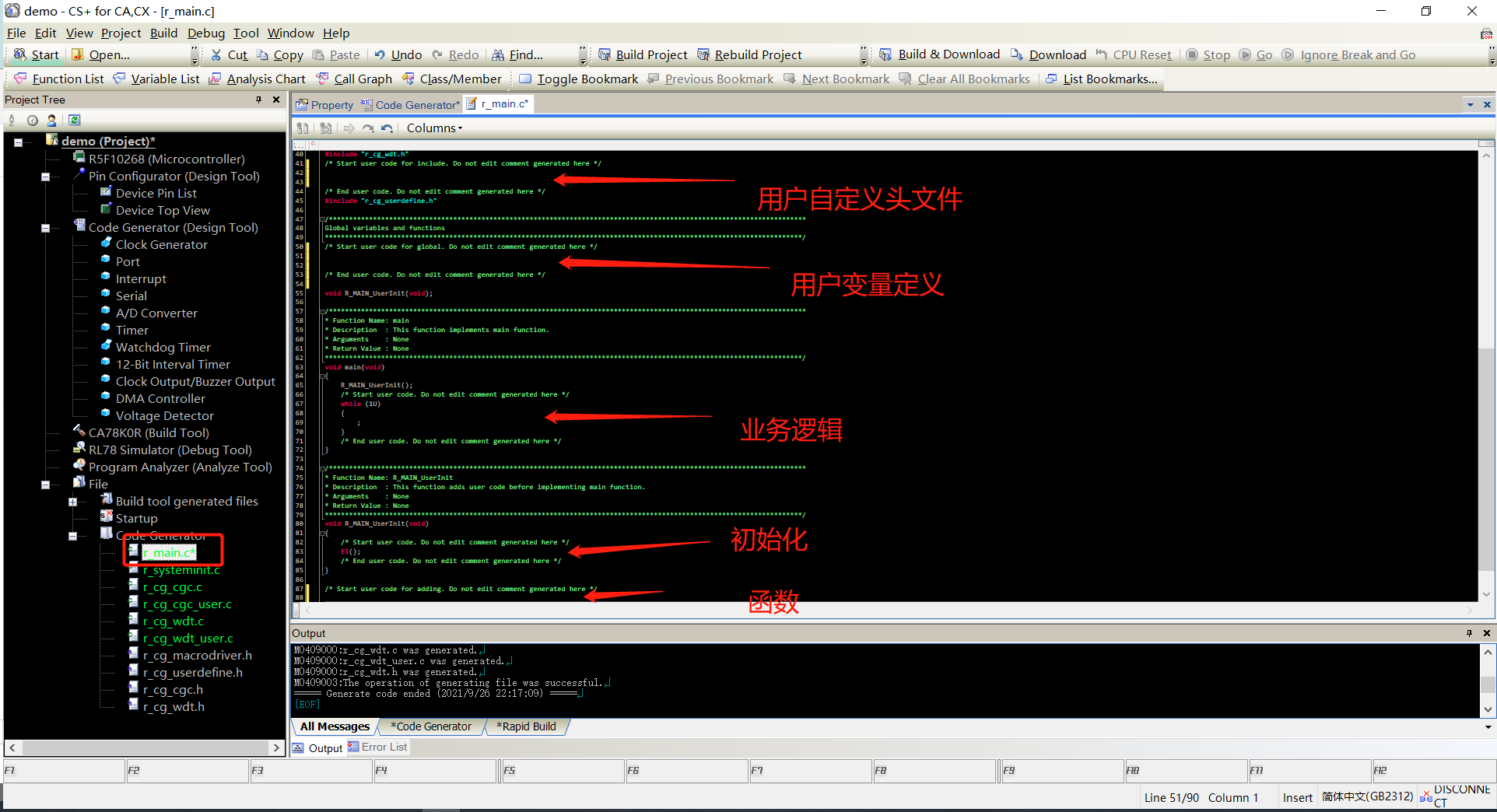This screenshot has height=812, width=1497.
Task: Fold the main(void) function code block
Action: pos(323,376)
